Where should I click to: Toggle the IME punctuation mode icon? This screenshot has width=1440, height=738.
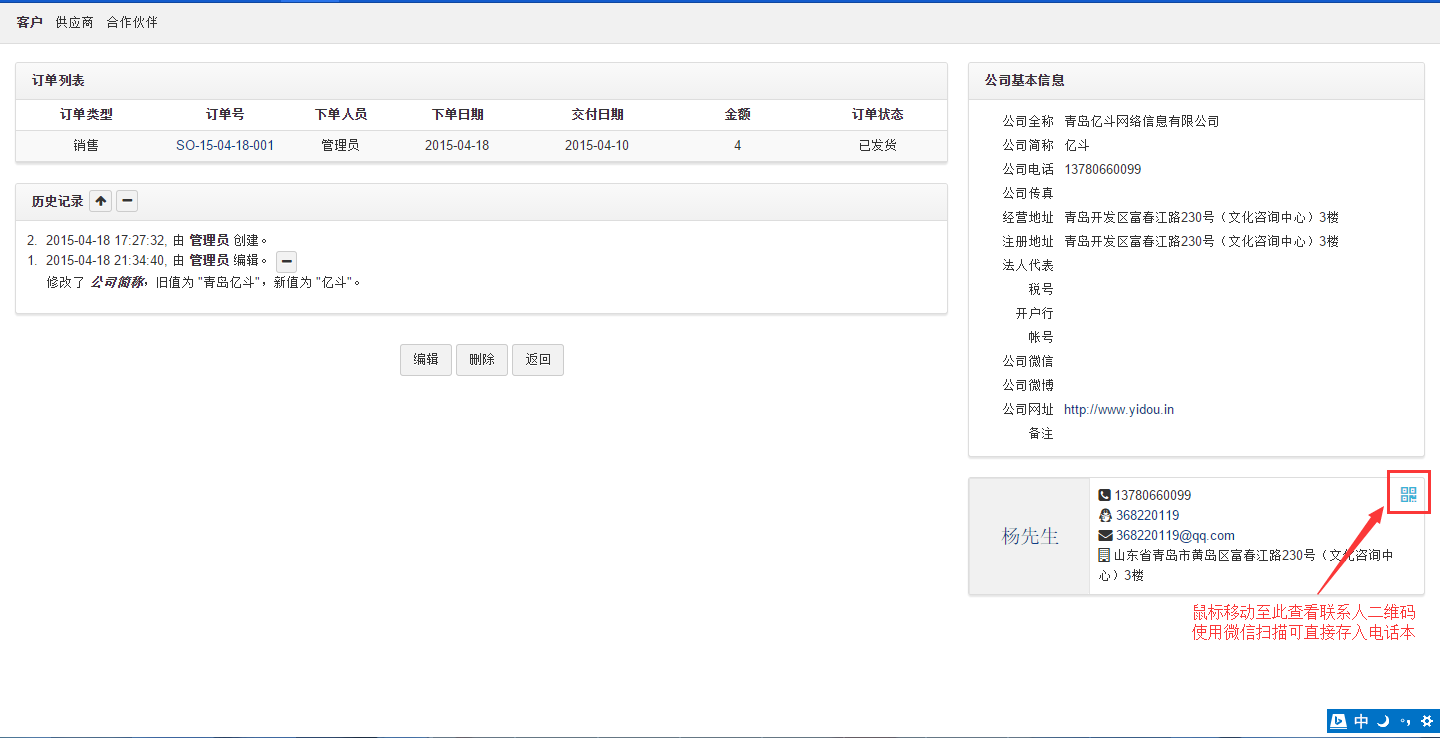point(1405,721)
